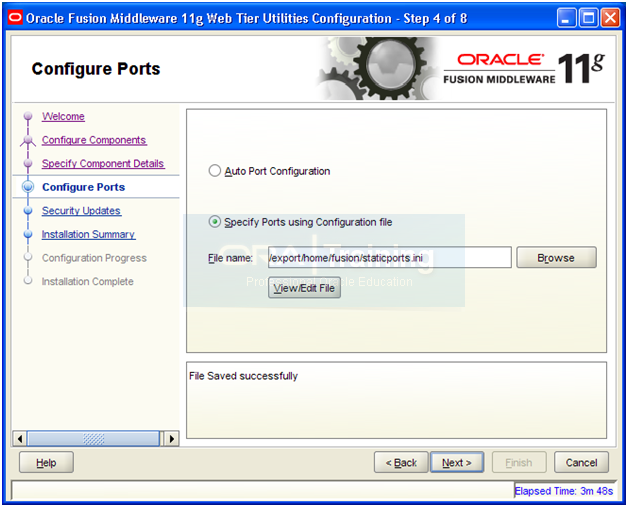The height and width of the screenshot is (507, 628).
Task: Select Auto Port Configuration radio button
Action: 215,171
